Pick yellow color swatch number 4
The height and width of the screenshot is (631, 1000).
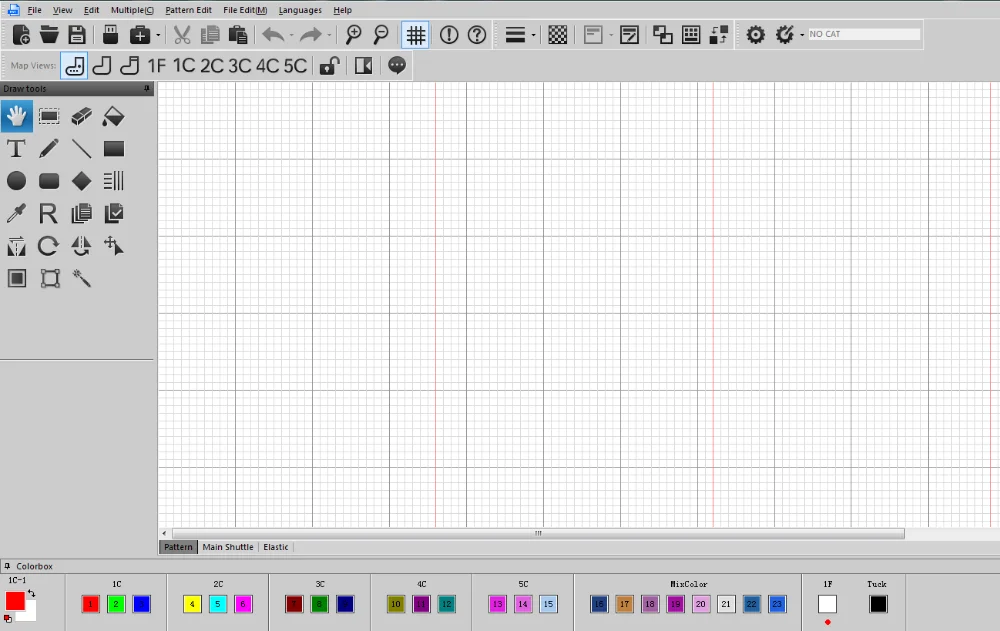point(192,604)
